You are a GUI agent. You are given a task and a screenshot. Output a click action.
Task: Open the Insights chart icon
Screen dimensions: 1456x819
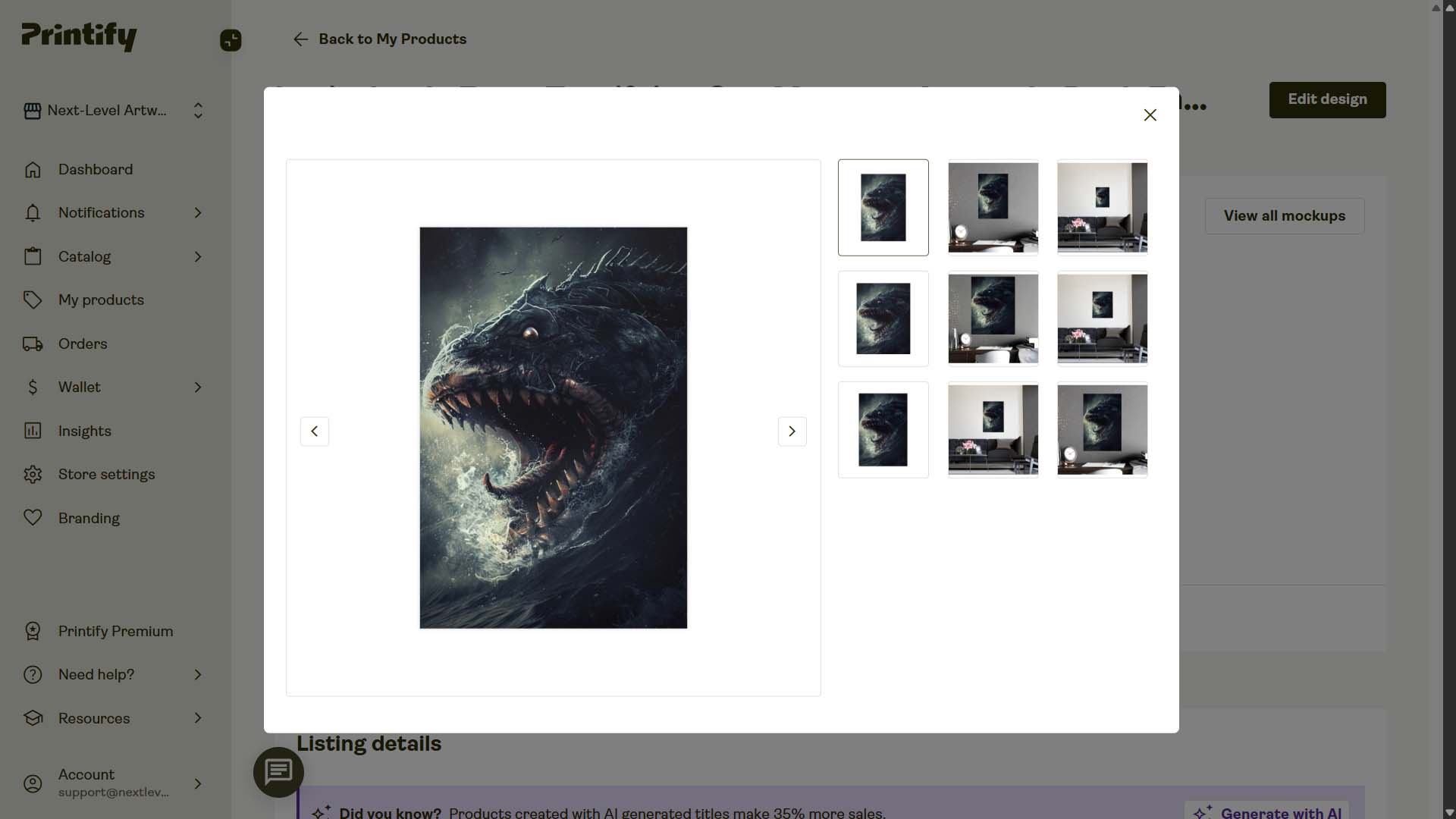[x=33, y=431]
